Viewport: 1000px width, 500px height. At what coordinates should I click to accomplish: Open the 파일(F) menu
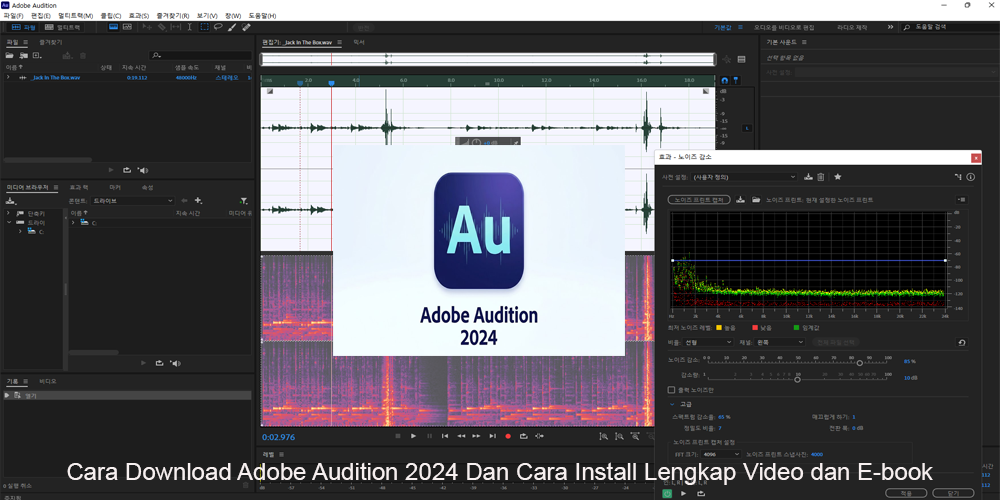click(x=13, y=15)
